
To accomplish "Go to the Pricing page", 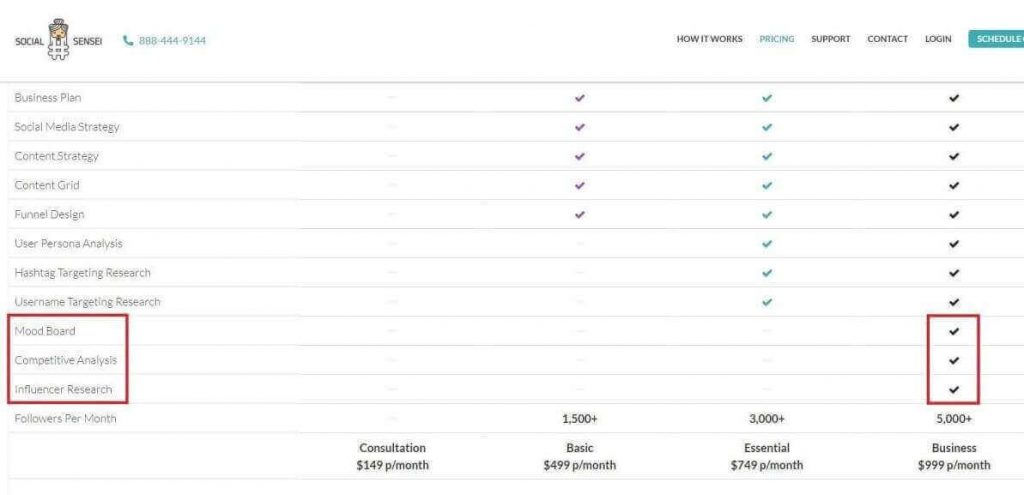I will click(x=777, y=40).
